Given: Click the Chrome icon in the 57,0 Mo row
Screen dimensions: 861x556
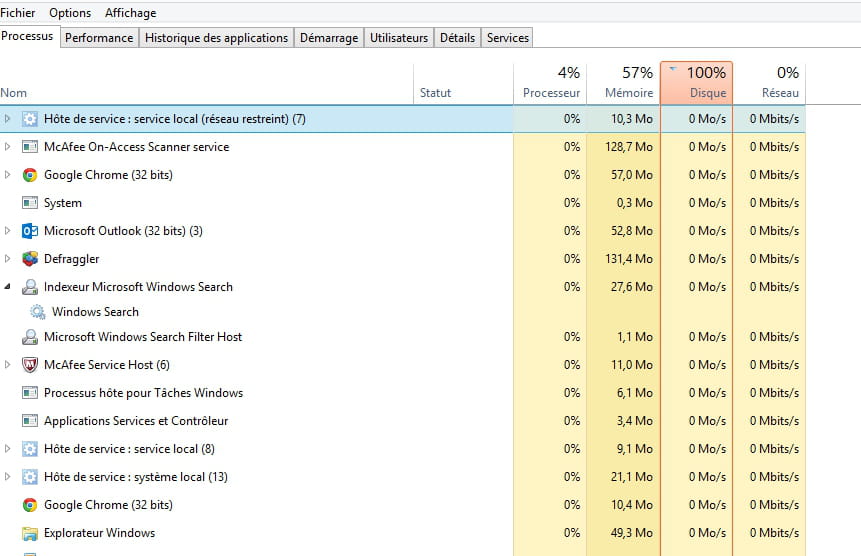Looking at the screenshot, I should click(x=30, y=175).
